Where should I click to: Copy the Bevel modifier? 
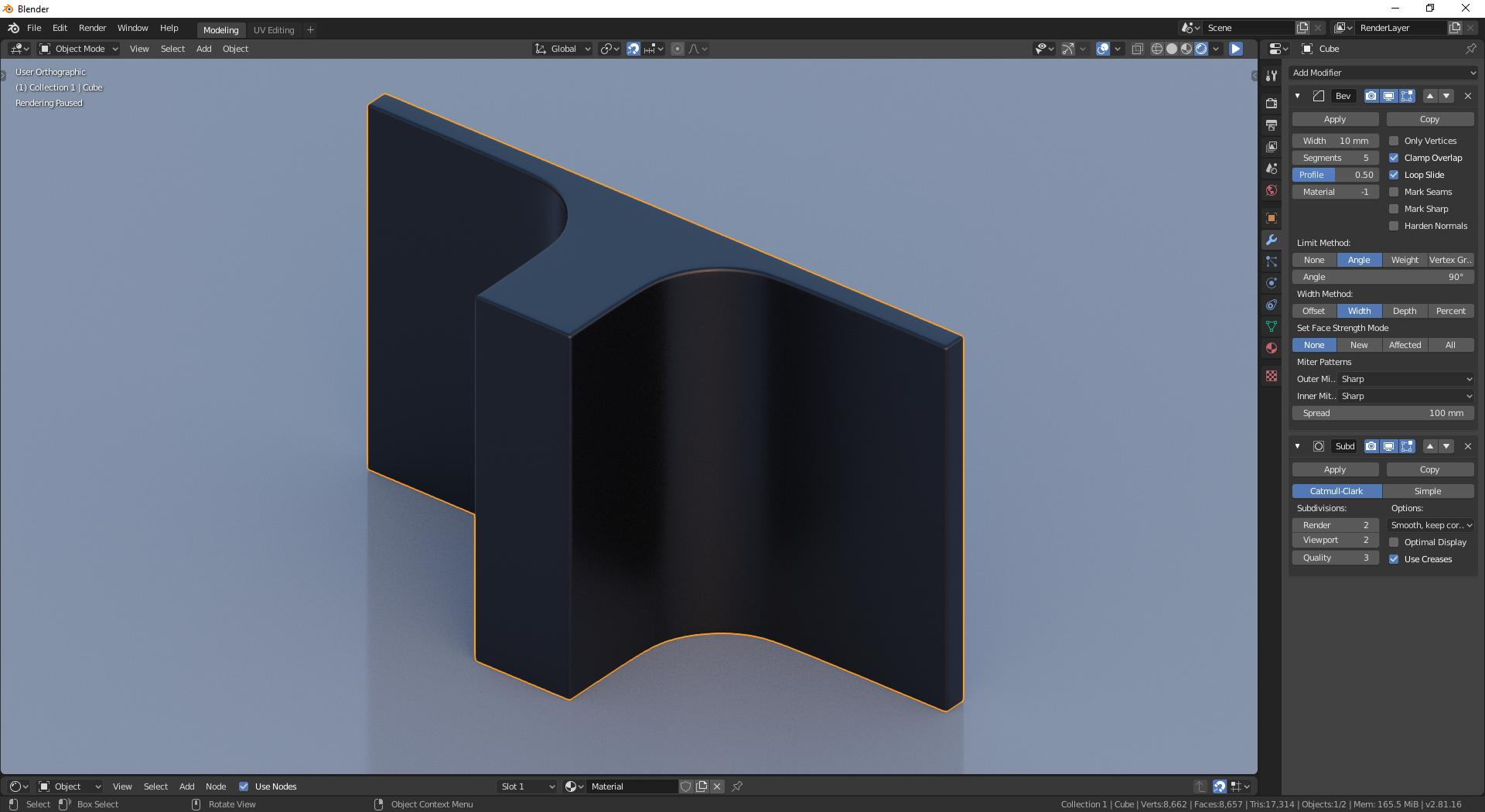tap(1429, 119)
